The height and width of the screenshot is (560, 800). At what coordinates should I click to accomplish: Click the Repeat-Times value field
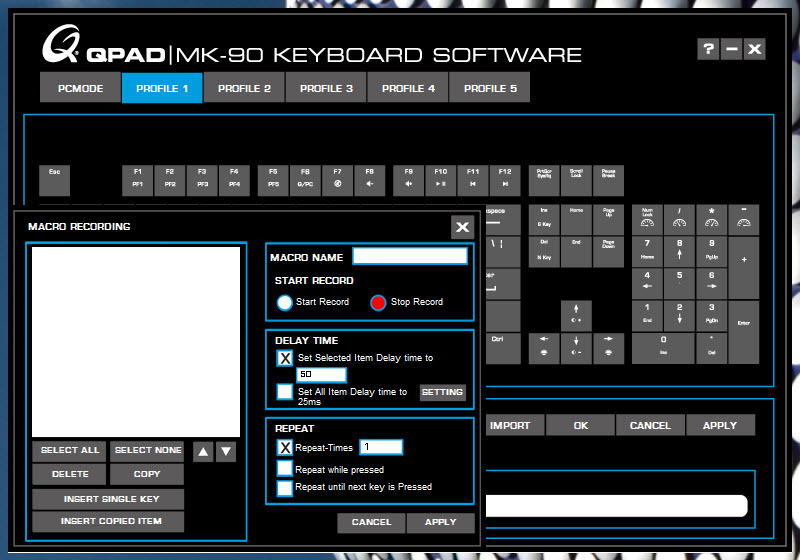click(x=381, y=447)
